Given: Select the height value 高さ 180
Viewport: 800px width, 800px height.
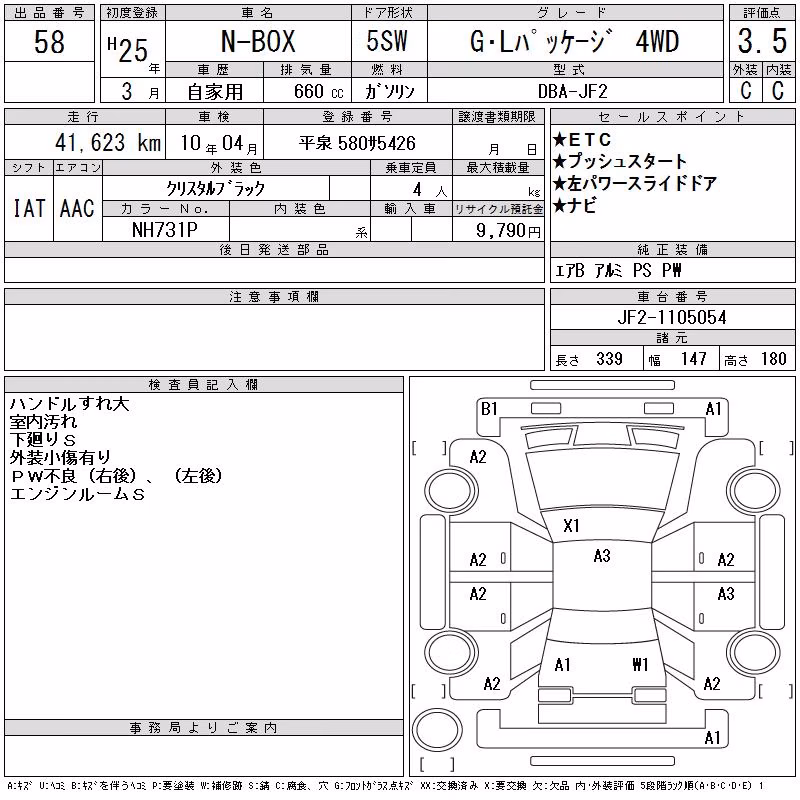Looking at the screenshot, I should (755, 359).
